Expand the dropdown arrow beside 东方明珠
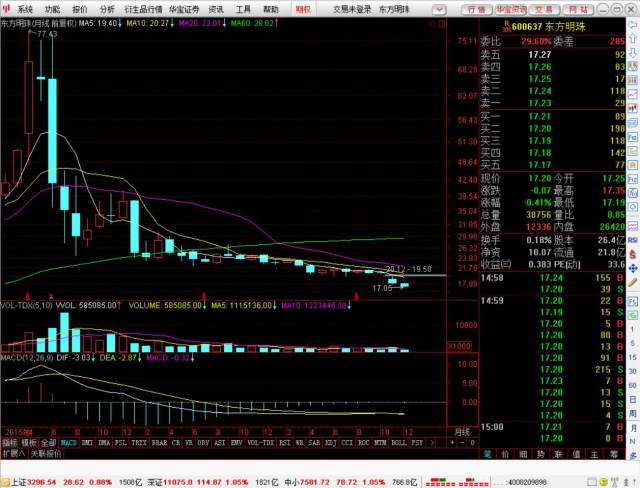640x488 pixels. point(439,9)
